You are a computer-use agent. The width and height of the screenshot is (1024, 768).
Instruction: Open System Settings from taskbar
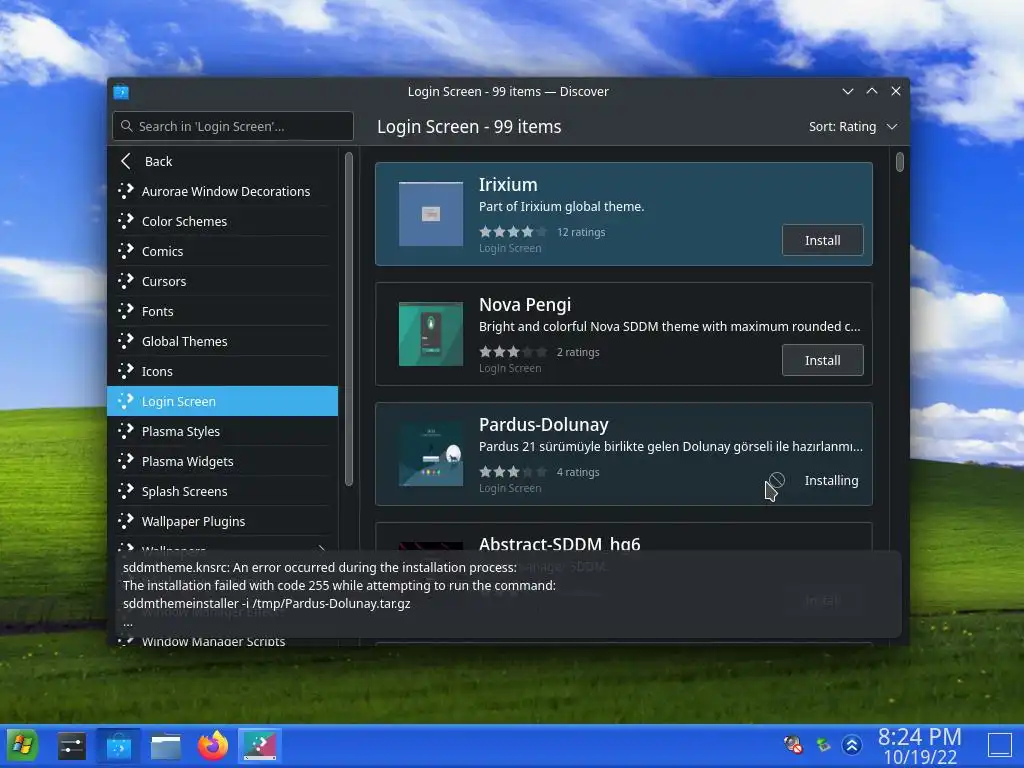pos(71,746)
